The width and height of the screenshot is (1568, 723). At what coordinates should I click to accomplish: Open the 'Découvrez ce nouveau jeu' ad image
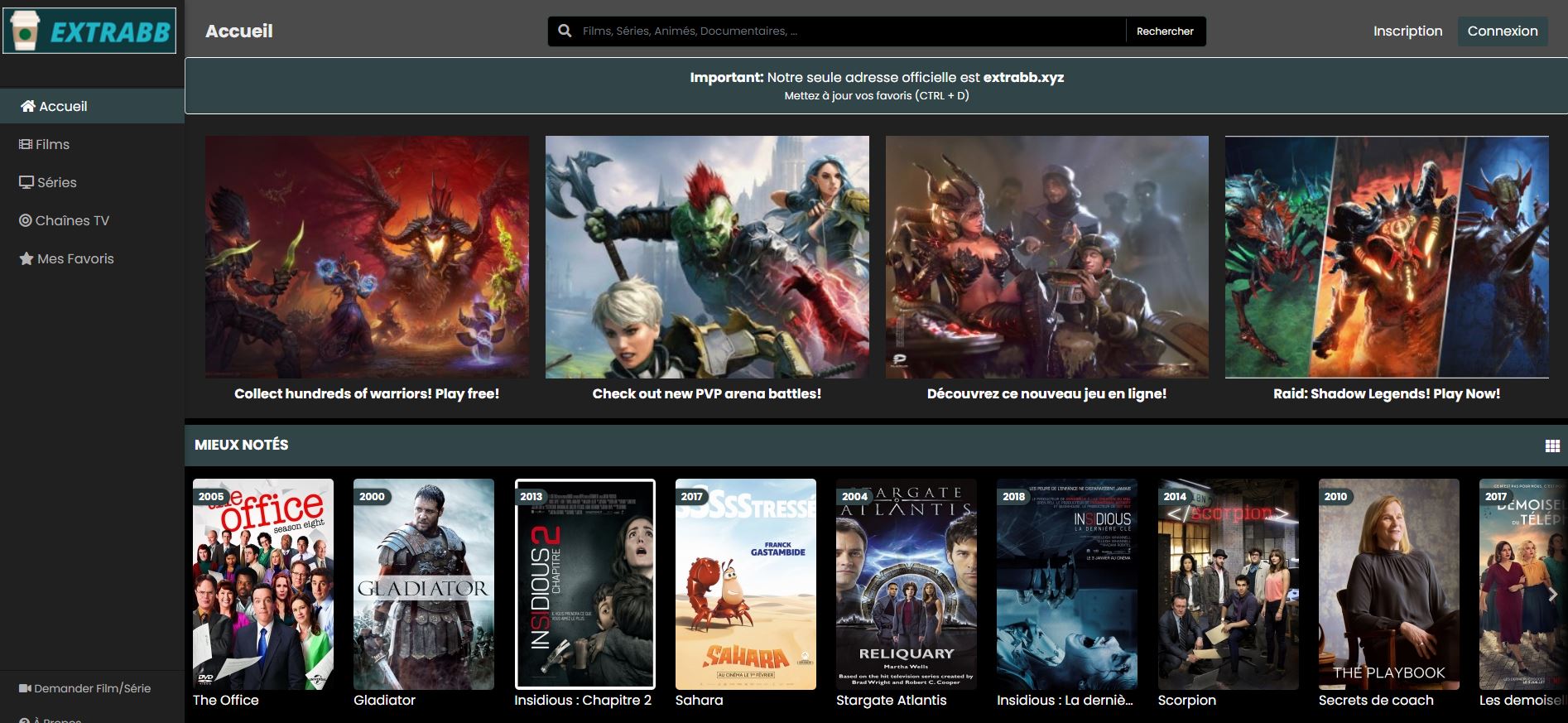point(1047,257)
